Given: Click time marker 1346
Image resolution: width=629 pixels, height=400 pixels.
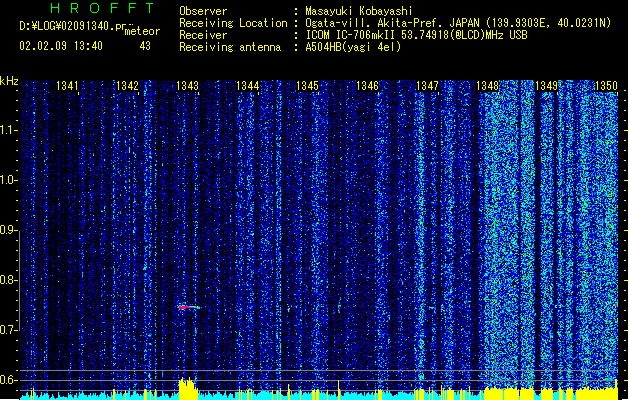Looking at the screenshot, I should click(367, 86).
